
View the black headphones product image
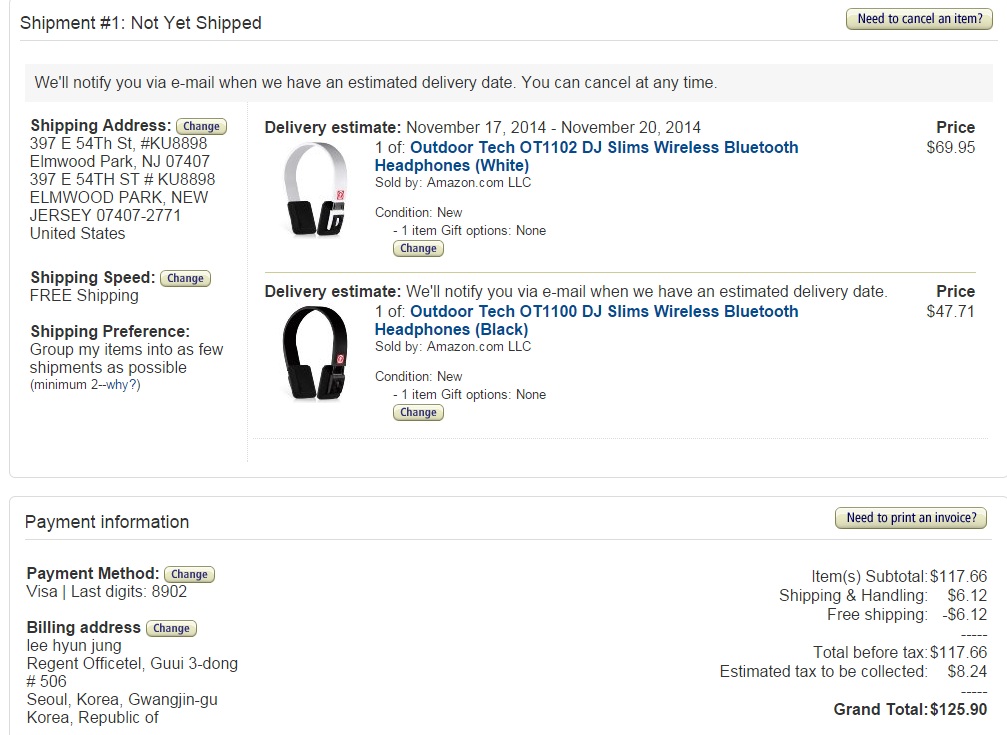click(315, 353)
